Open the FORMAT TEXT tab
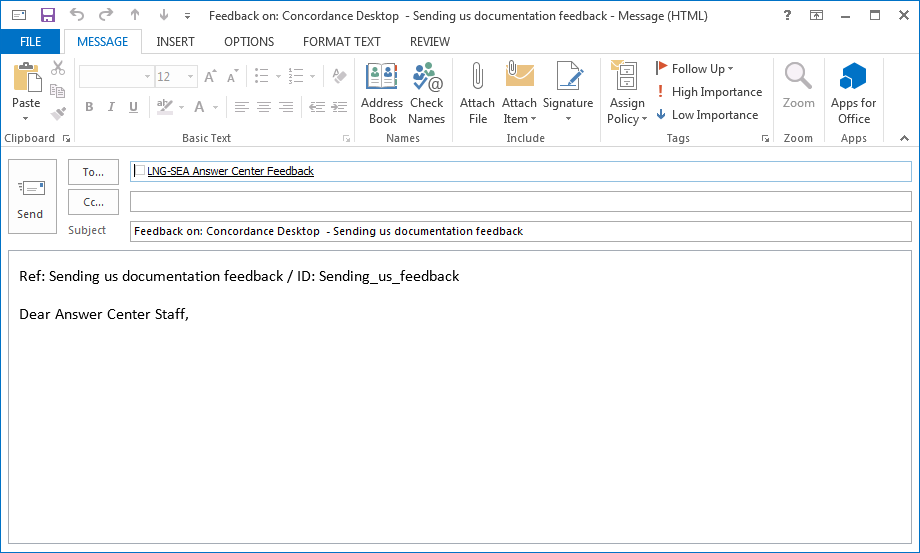The width and height of the screenshot is (920, 553). pos(341,42)
